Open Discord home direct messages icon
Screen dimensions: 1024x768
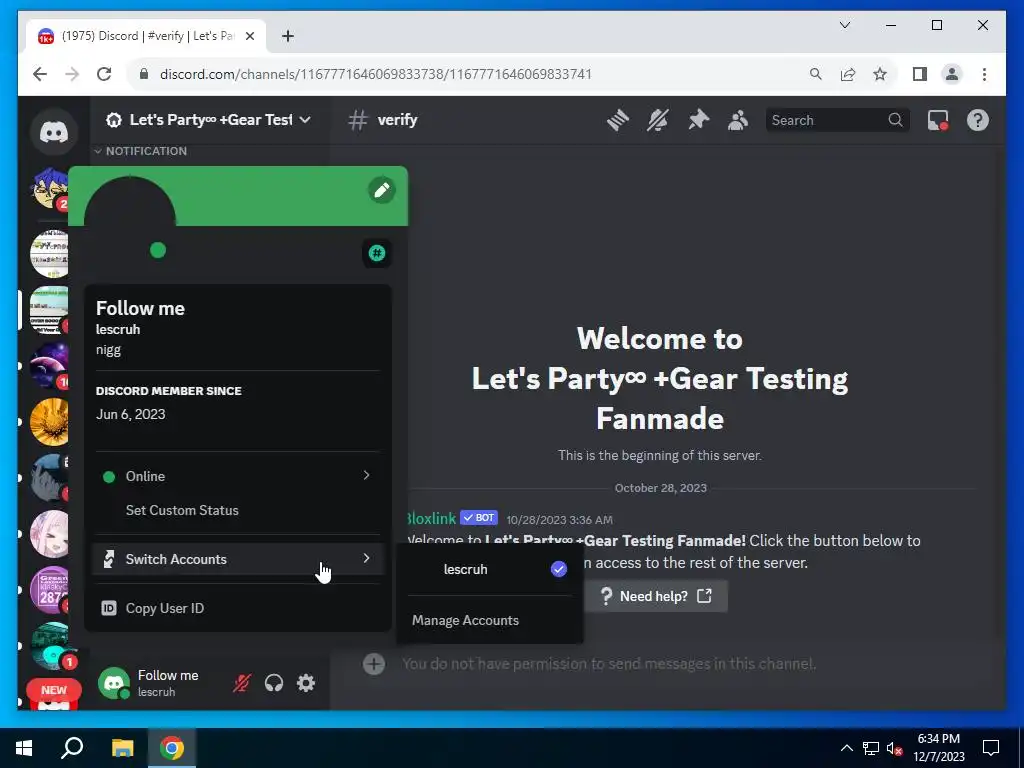coord(54,133)
